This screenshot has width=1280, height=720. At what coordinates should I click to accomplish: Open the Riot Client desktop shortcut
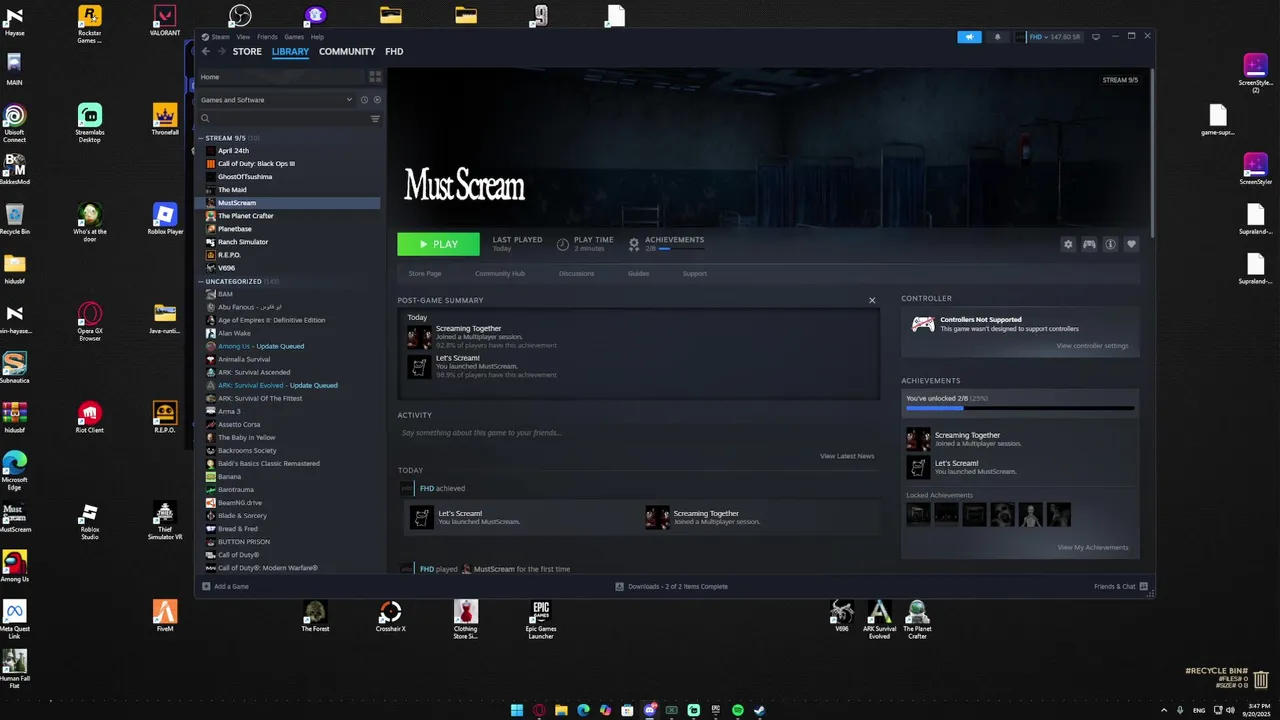pos(90,418)
